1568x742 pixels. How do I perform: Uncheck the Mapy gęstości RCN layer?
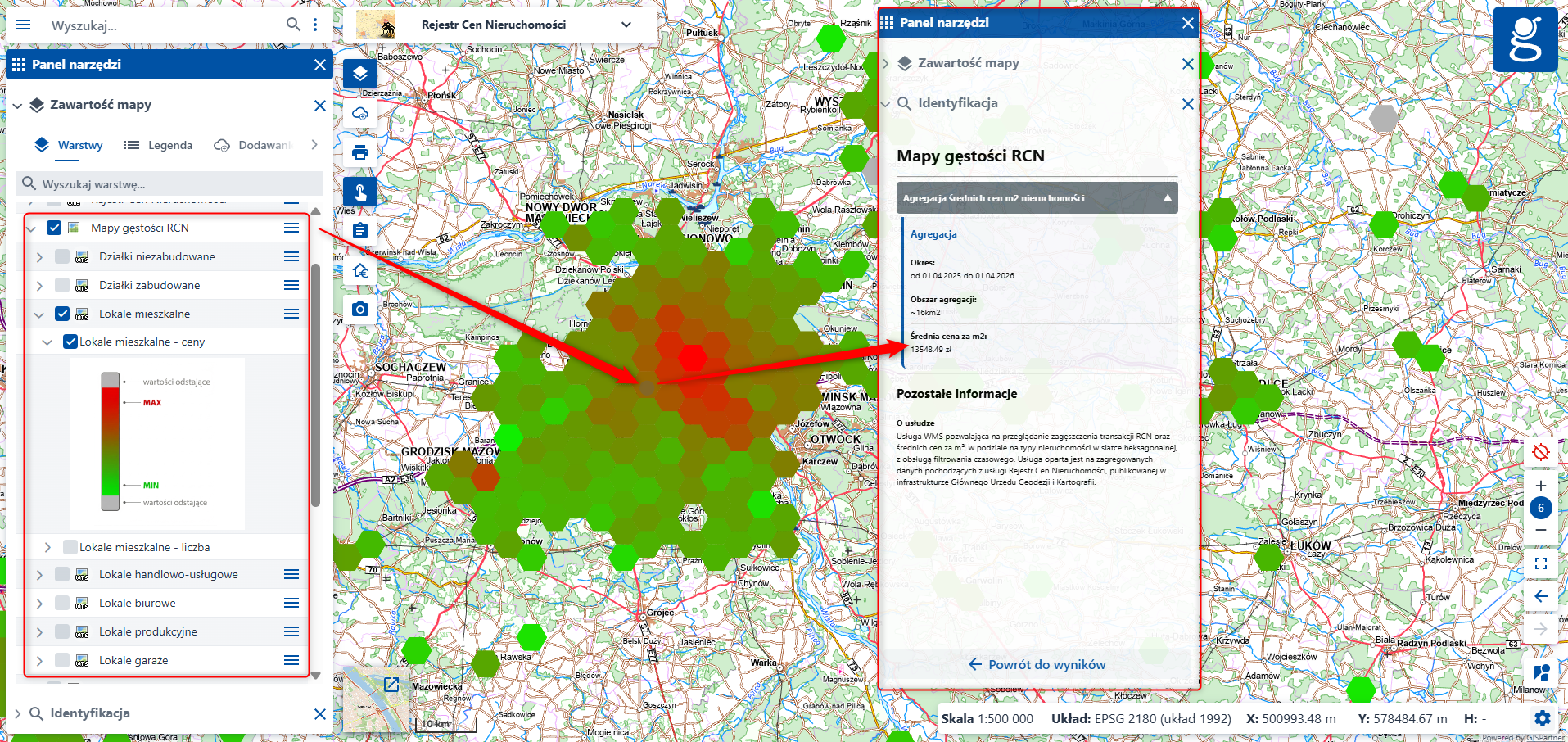54,228
